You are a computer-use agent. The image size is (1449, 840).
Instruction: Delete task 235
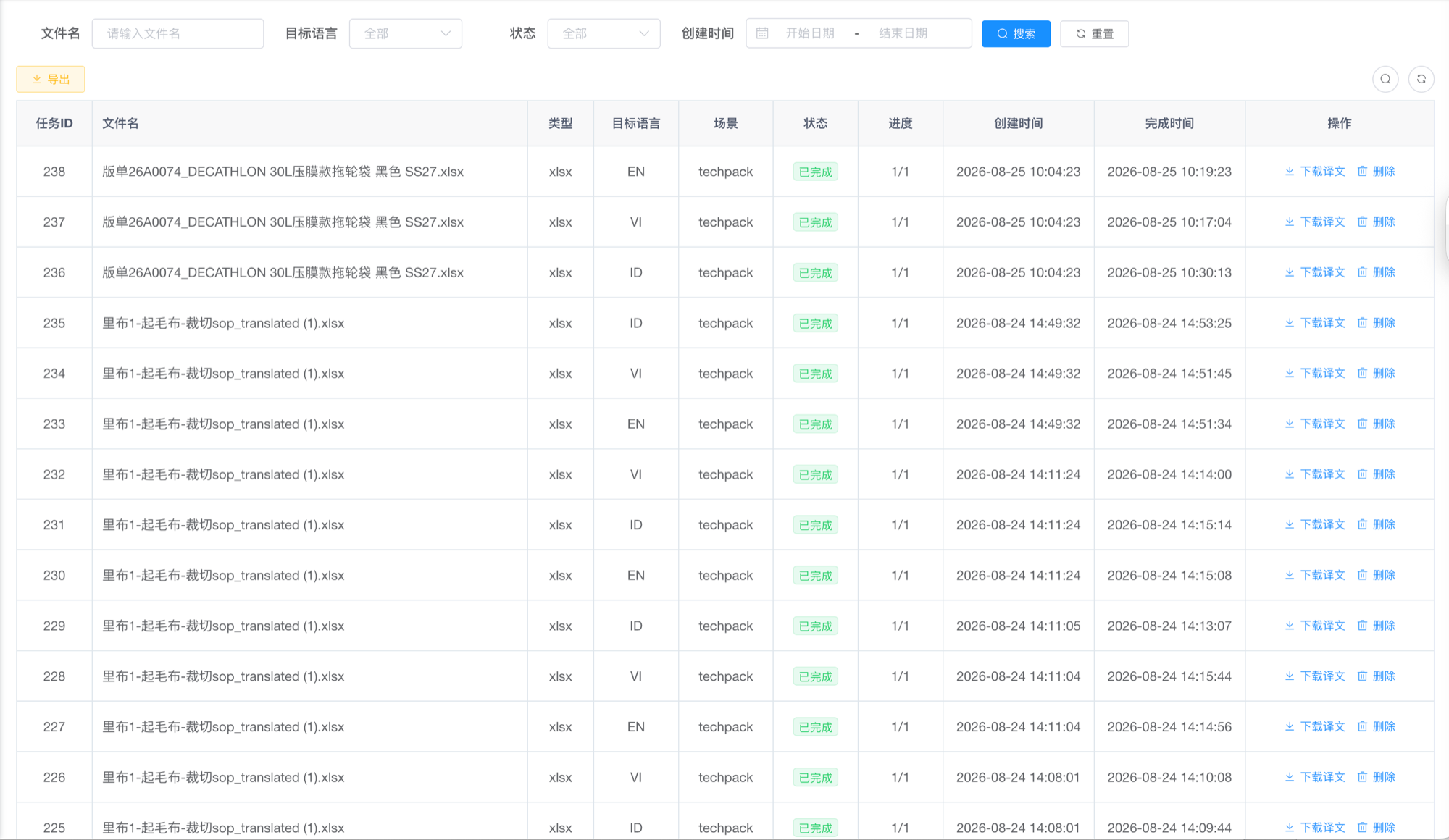[1376, 323]
